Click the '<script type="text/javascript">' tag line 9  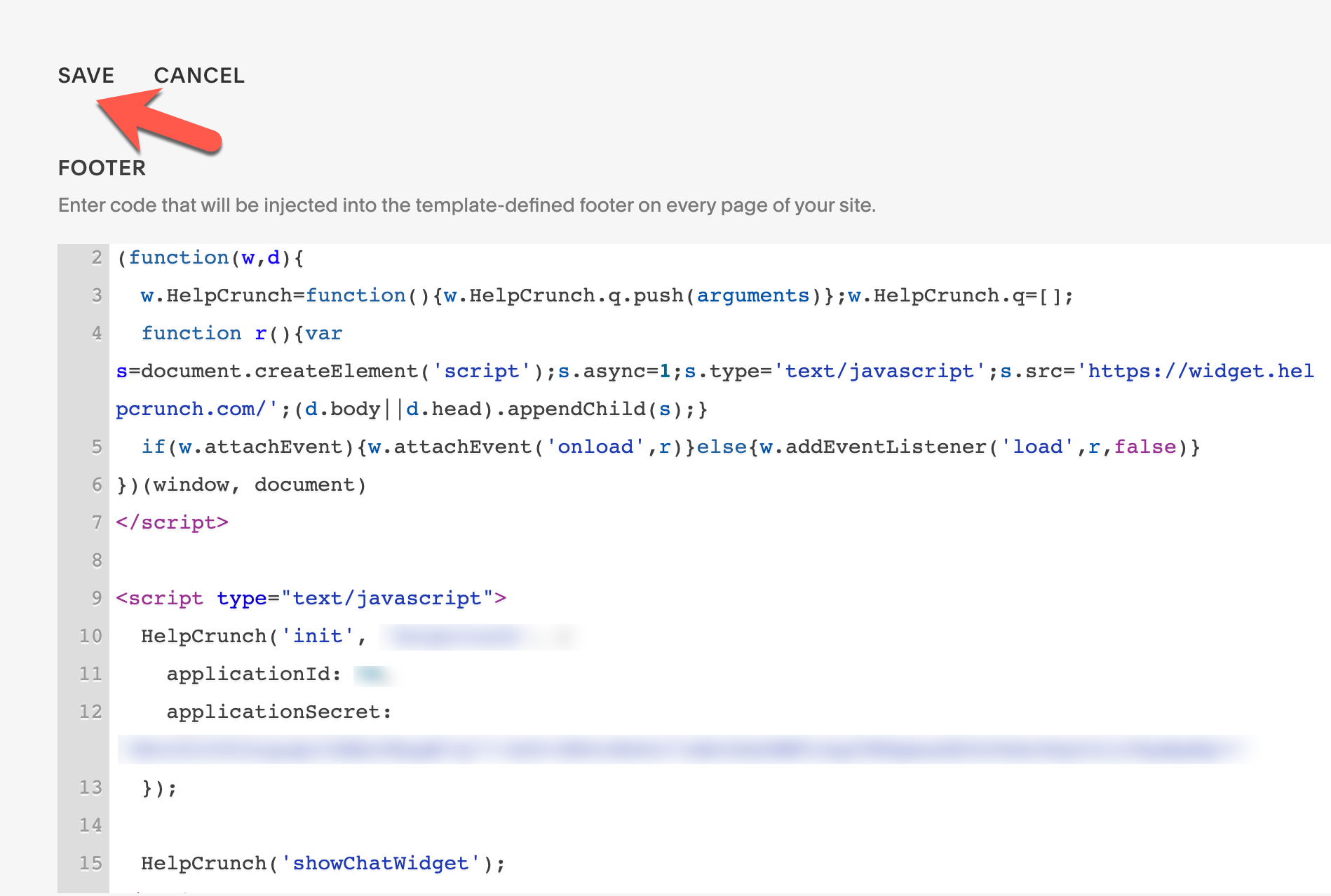[x=311, y=599]
